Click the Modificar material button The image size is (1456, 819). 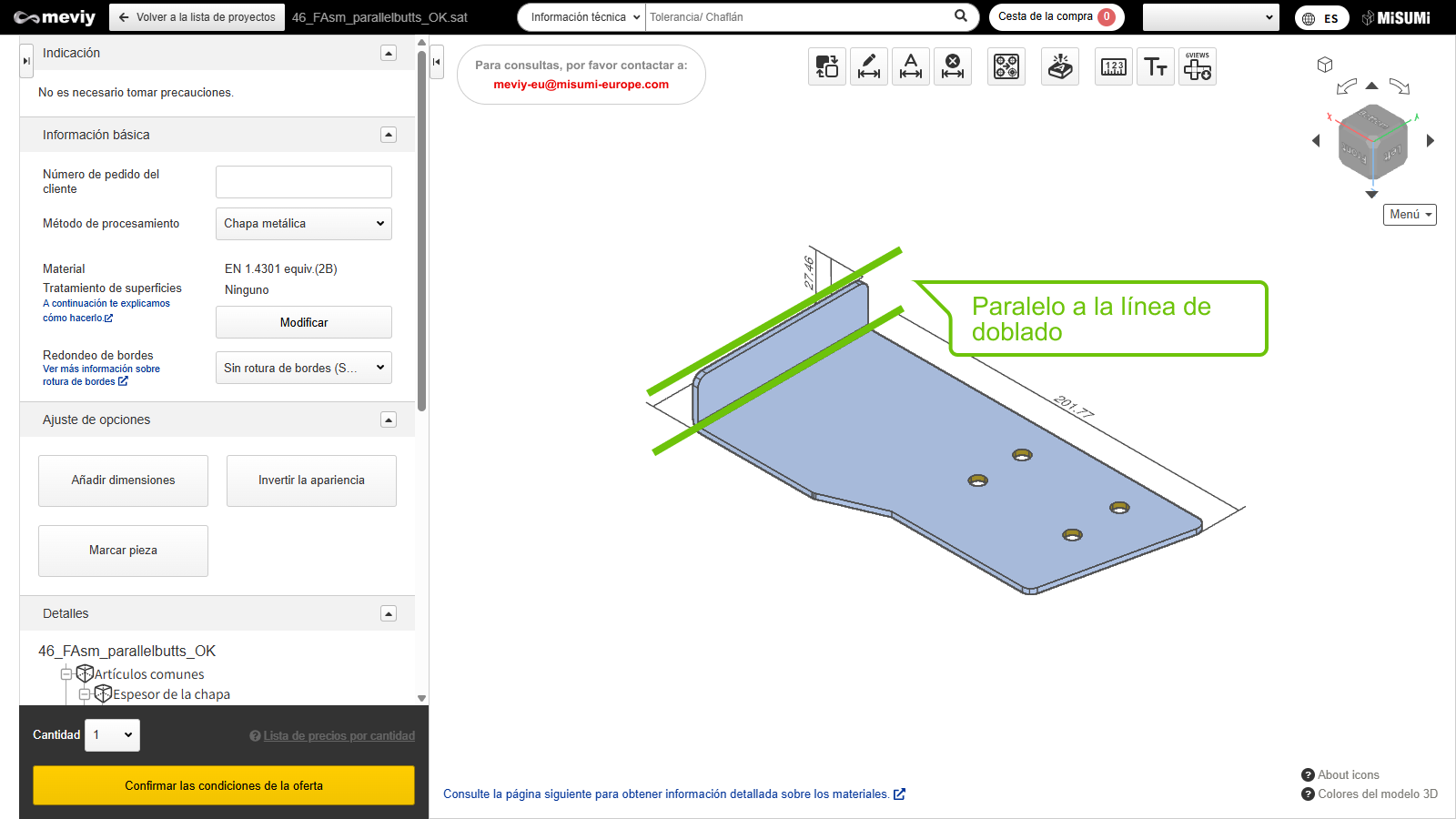303,322
